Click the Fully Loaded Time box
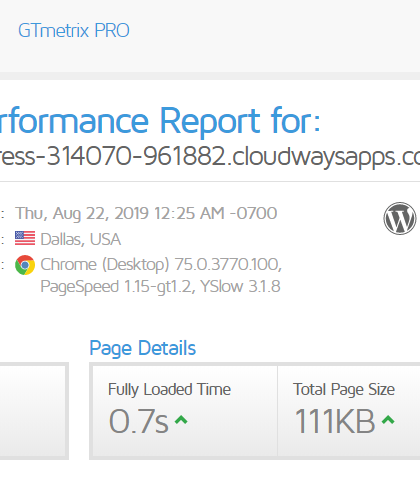This screenshot has height=486, width=420. (185, 411)
